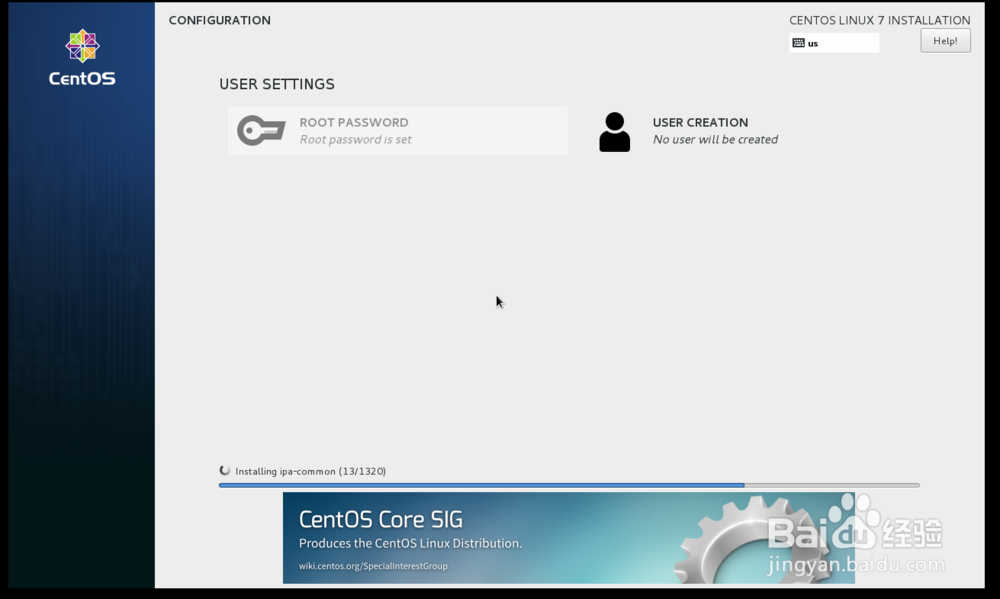Click wiki.centos.org/SpecialInterestGroup text
This screenshot has width=1000, height=599.
(373, 566)
